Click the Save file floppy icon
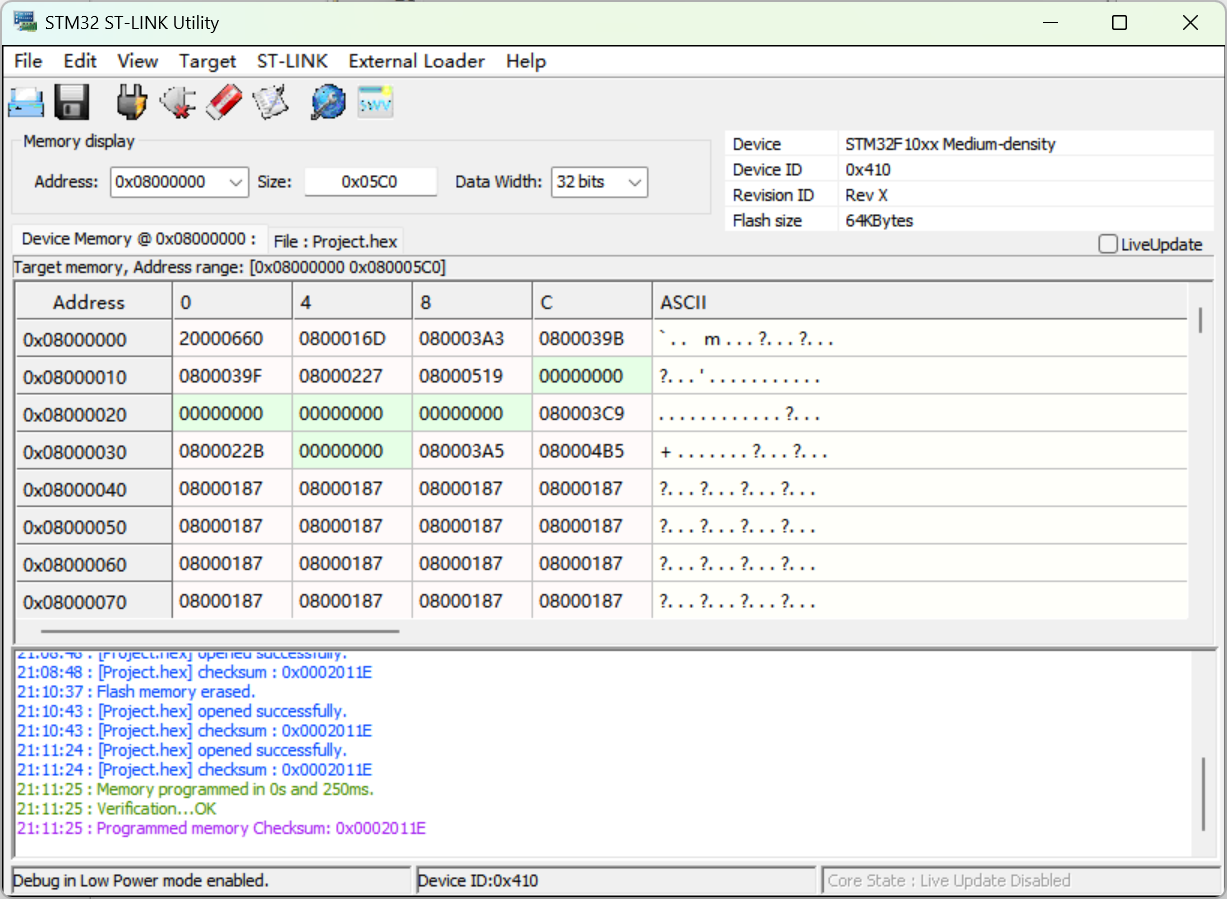 (72, 102)
